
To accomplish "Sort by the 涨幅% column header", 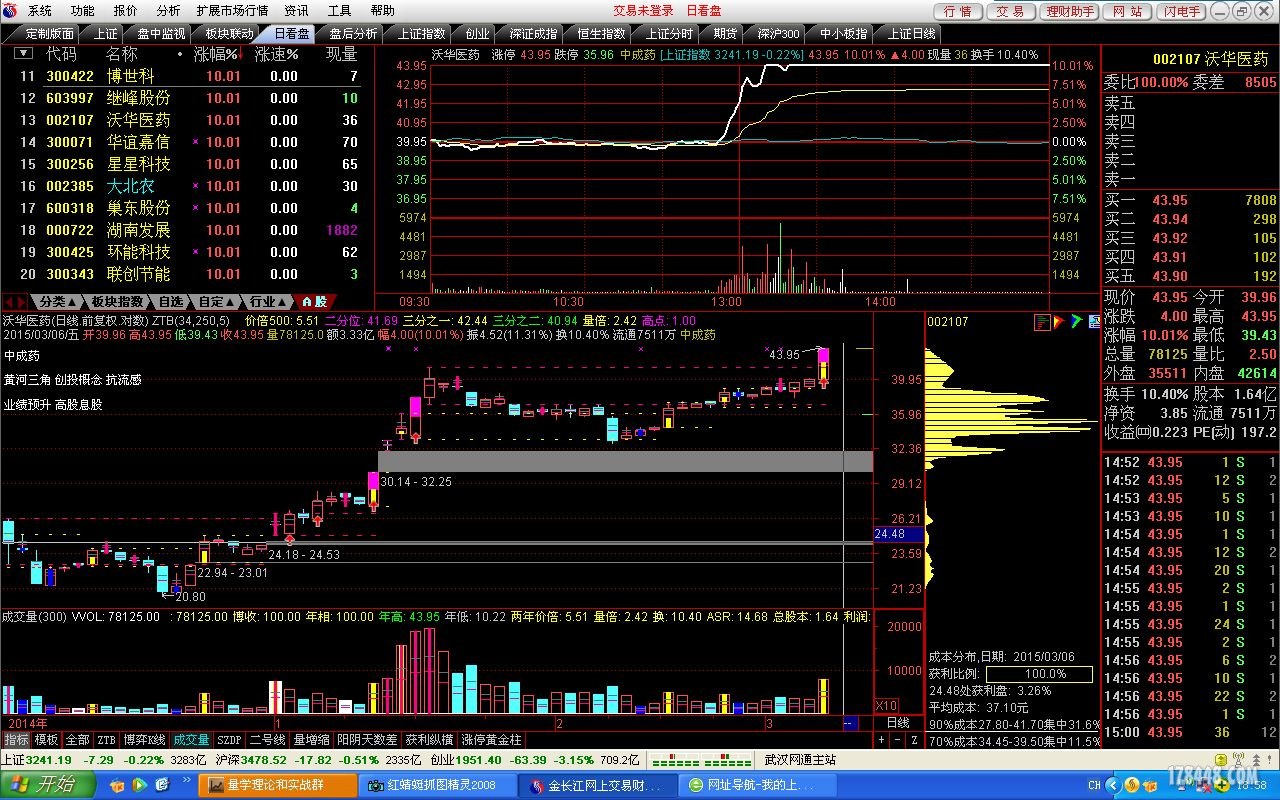I will coord(217,54).
